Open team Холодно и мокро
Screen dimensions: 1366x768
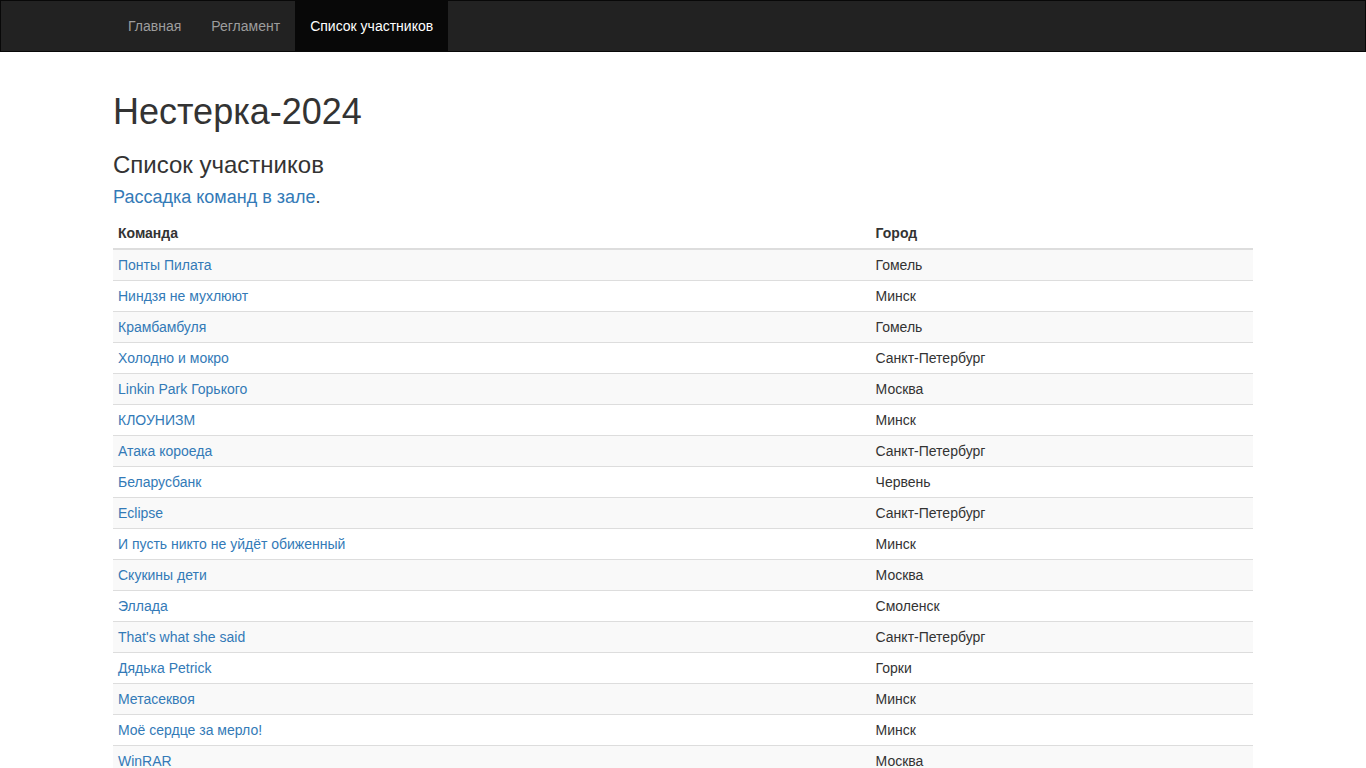173,358
